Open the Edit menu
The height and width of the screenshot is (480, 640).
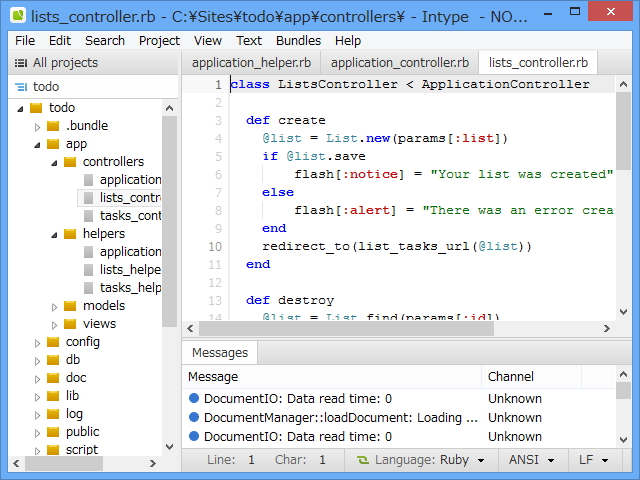tap(60, 41)
